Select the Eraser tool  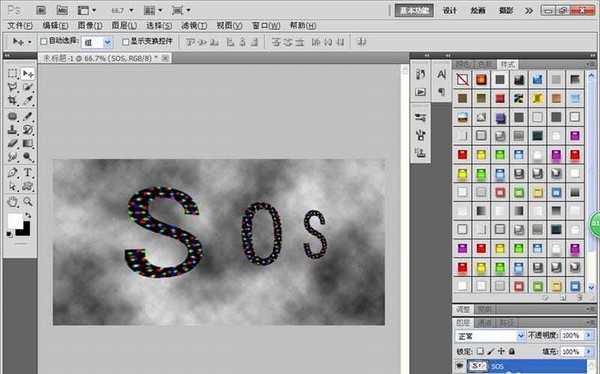(x=13, y=144)
